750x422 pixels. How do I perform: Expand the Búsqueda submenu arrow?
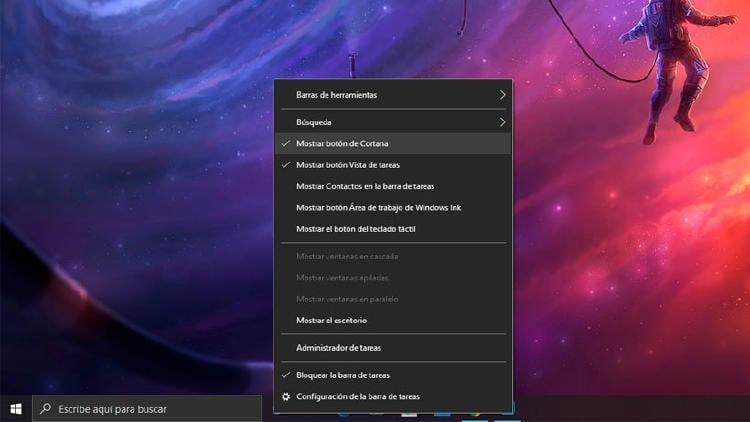pos(502,122)
